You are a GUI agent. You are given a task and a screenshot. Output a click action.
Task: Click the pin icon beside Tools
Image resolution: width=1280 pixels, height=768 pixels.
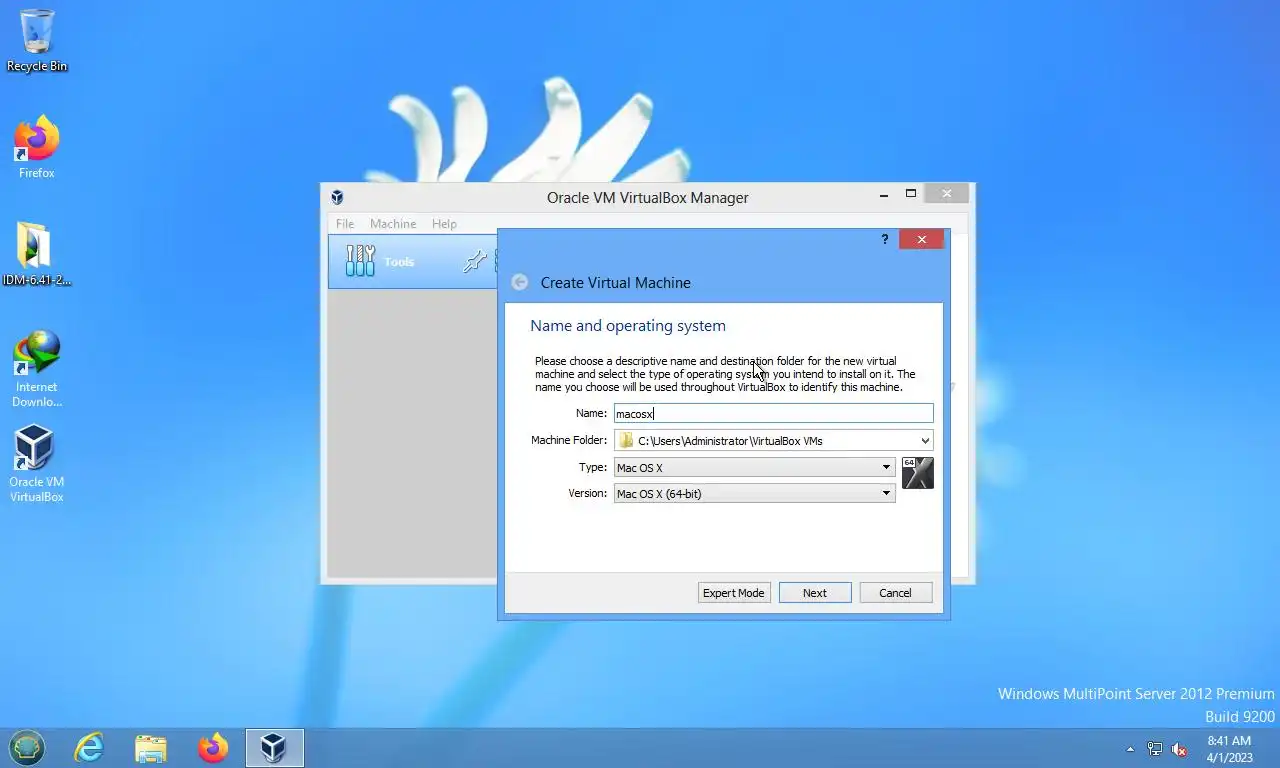pyautogui.click(x=474, y=261)
